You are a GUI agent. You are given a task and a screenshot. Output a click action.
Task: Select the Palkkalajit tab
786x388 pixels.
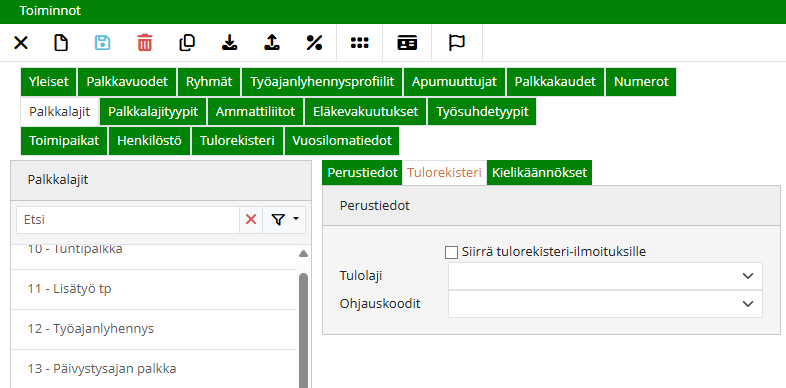pyautogui.click(x=60, y=111)
